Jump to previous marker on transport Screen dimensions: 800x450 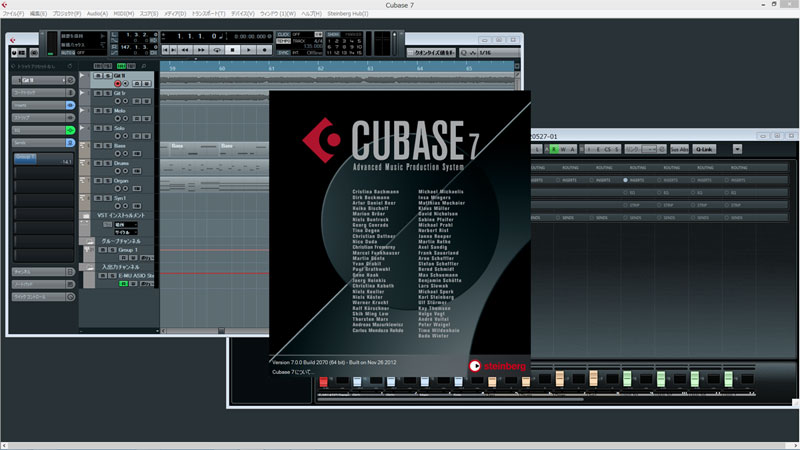click(165, 50)
